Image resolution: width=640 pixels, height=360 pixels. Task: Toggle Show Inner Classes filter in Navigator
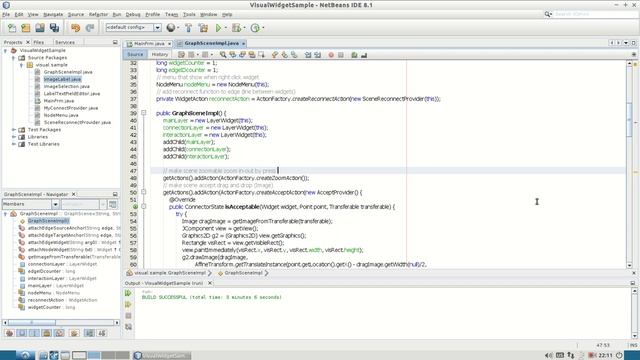(59, 333)
